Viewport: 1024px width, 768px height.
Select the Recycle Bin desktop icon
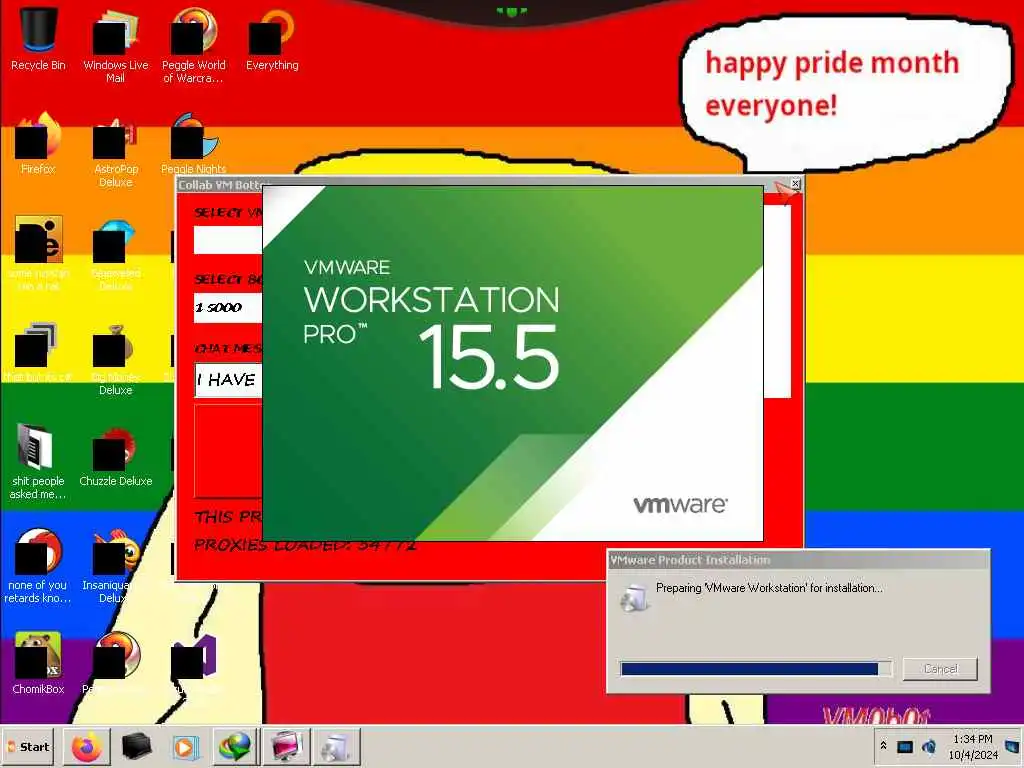click(38, 39)
